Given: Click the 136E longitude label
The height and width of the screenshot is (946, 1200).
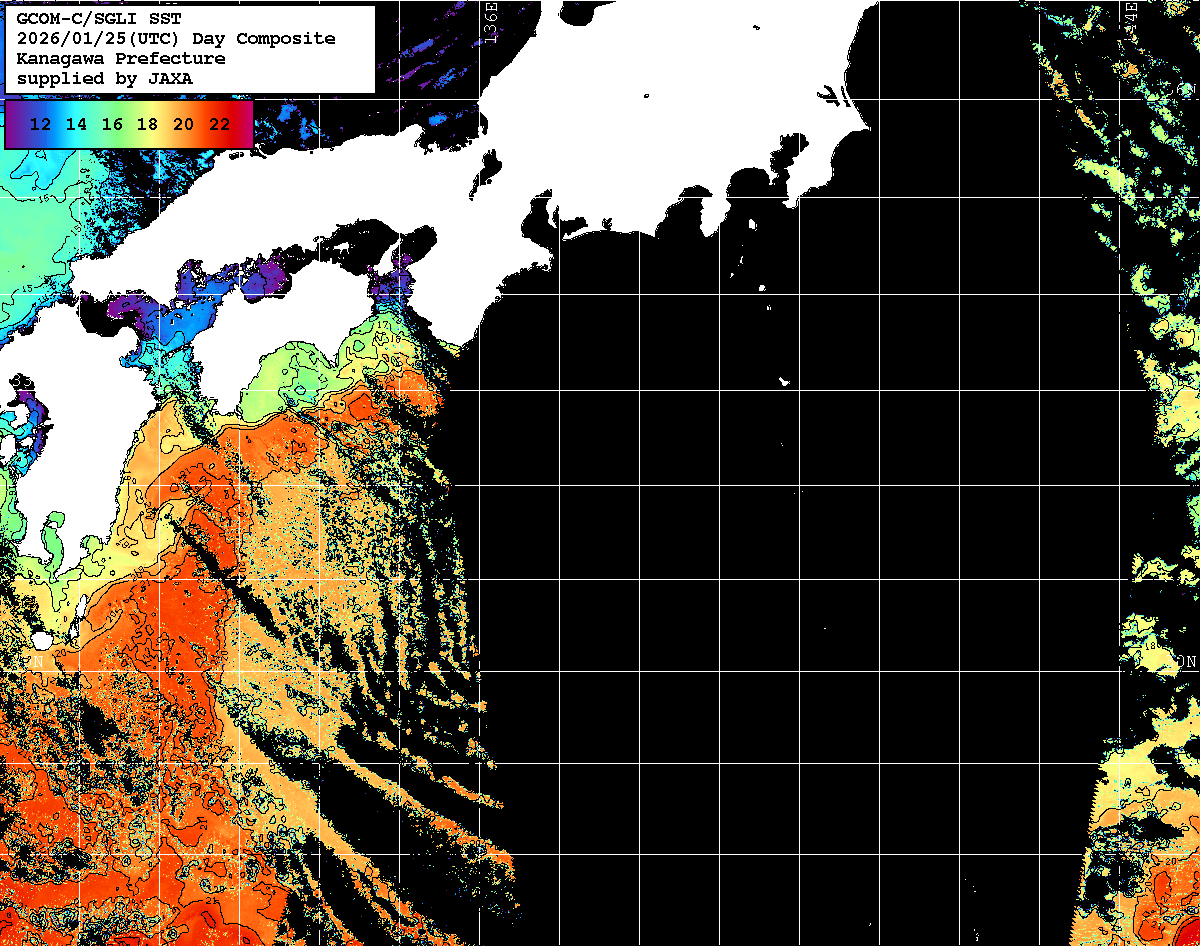Looking at the screenshot, I should (x=489, y=22).
